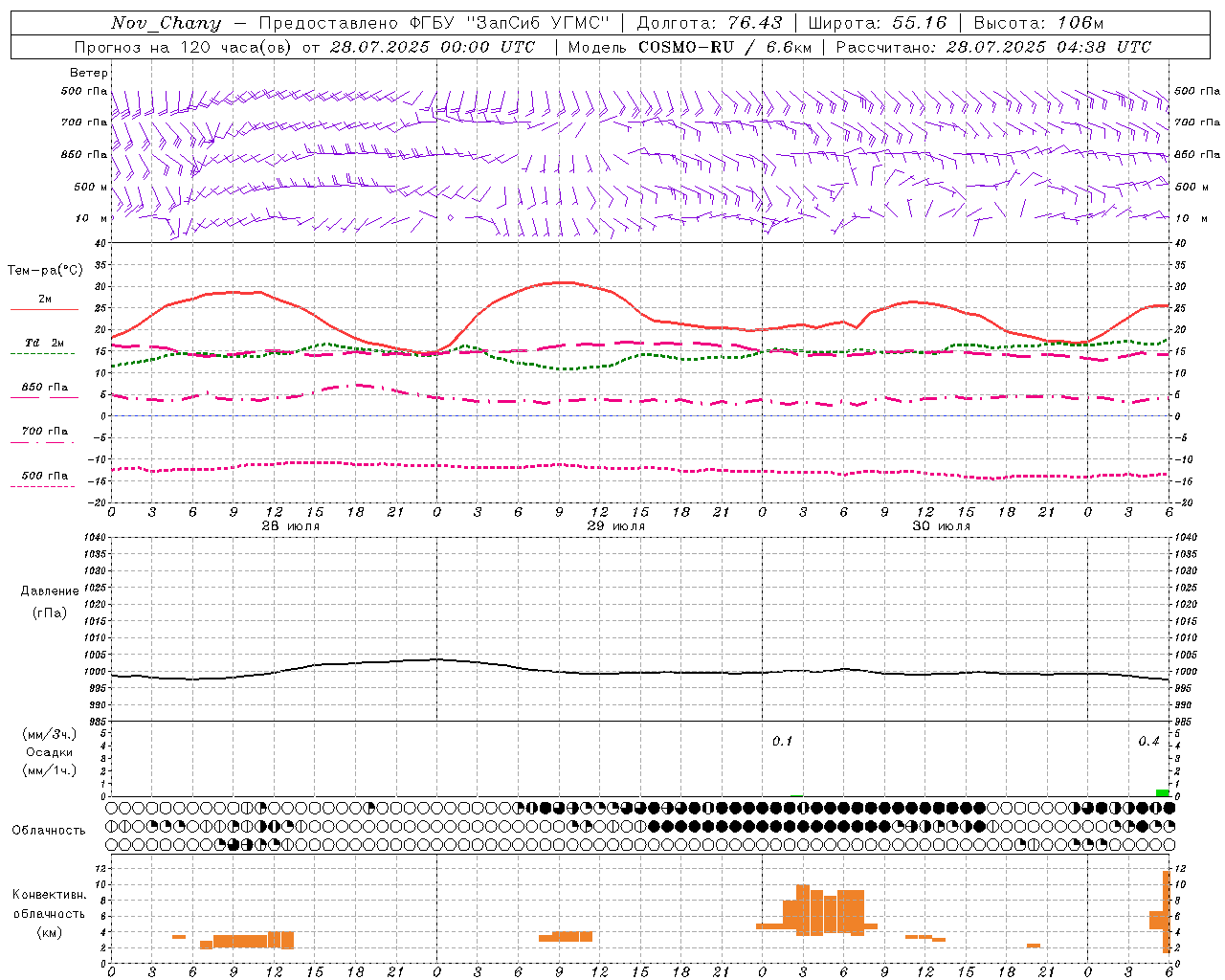Select the 'Модель COSMO-RU / 6.6км' text
1225x980 pixels.
[690, 47]
